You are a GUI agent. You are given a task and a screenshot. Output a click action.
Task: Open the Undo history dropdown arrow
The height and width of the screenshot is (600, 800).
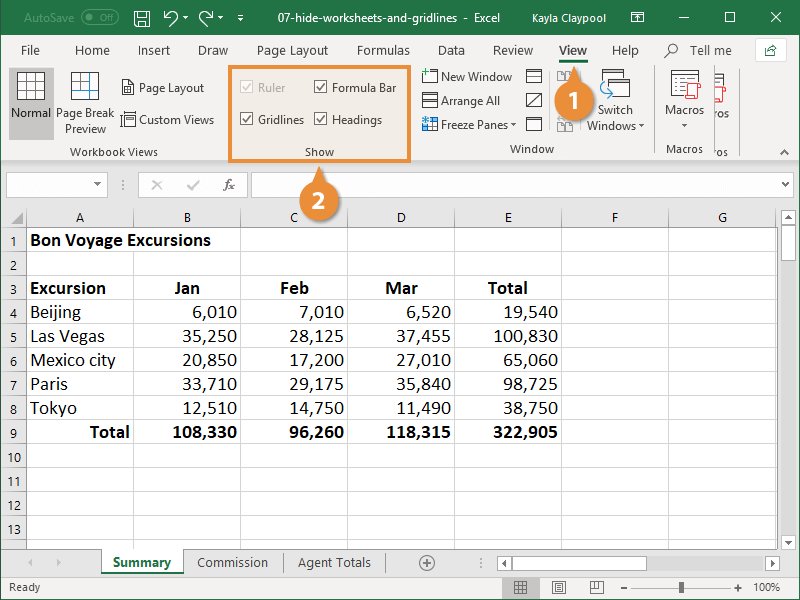pyautogui.click(x=185, y=18)
